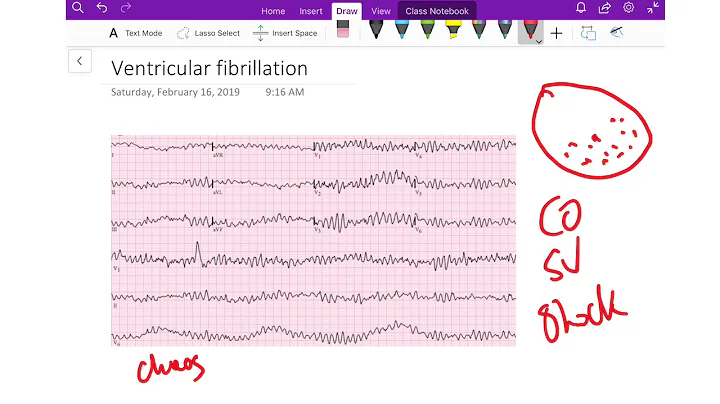Exit full screen mode
This screenshot has height=404, width=720.
(x=652, y=8)
